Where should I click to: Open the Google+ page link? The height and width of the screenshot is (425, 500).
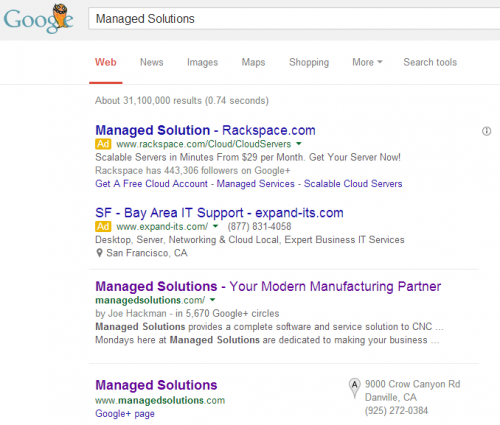(x=125, y=414)
